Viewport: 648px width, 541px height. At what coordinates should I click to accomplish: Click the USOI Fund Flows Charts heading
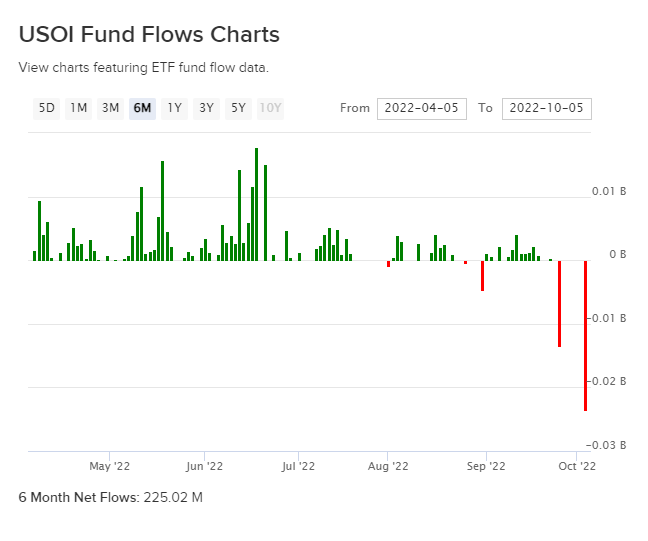click(x=149, y=34)
